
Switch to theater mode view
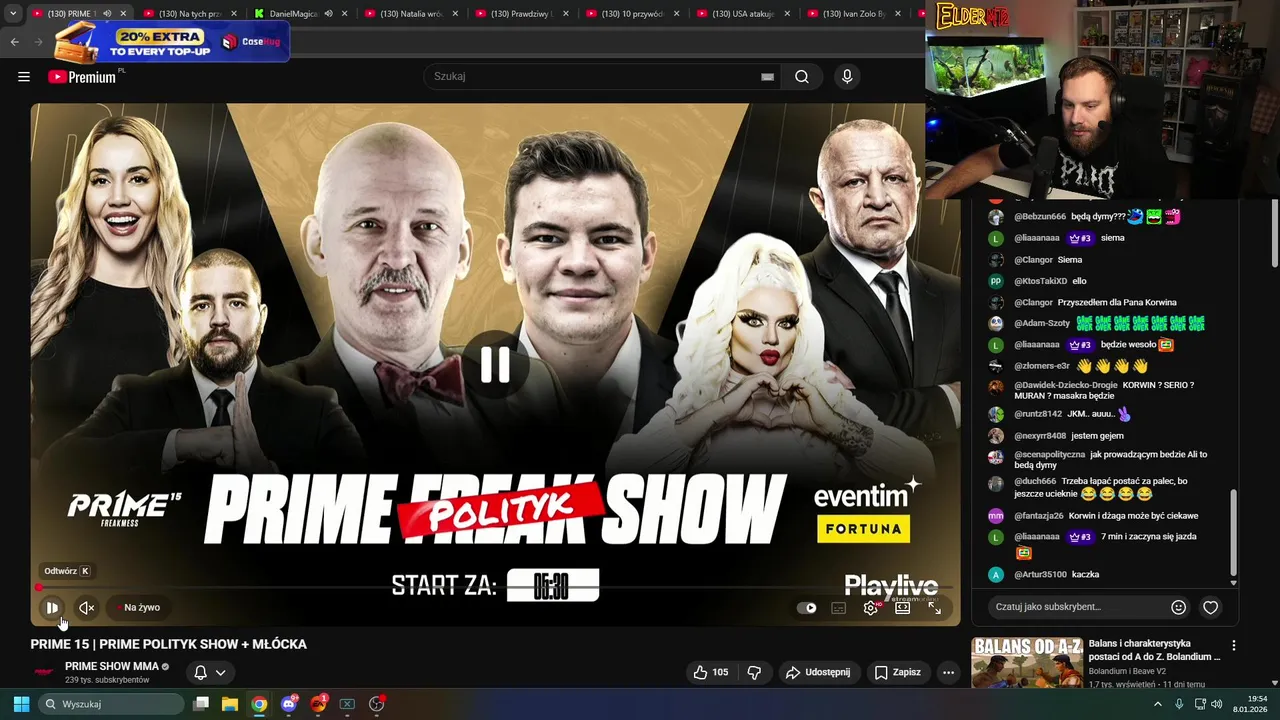coord(903,607)
